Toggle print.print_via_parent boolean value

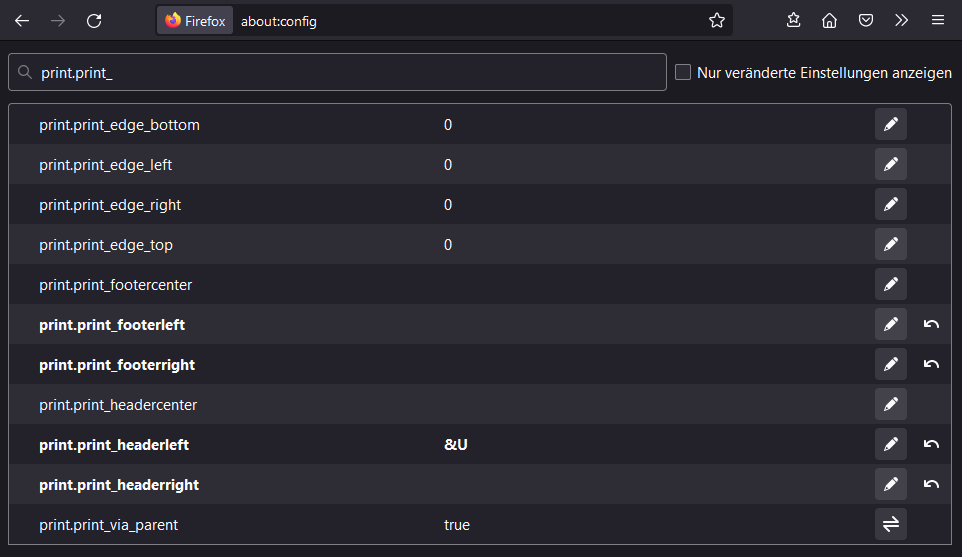click(x=890, y=525)
